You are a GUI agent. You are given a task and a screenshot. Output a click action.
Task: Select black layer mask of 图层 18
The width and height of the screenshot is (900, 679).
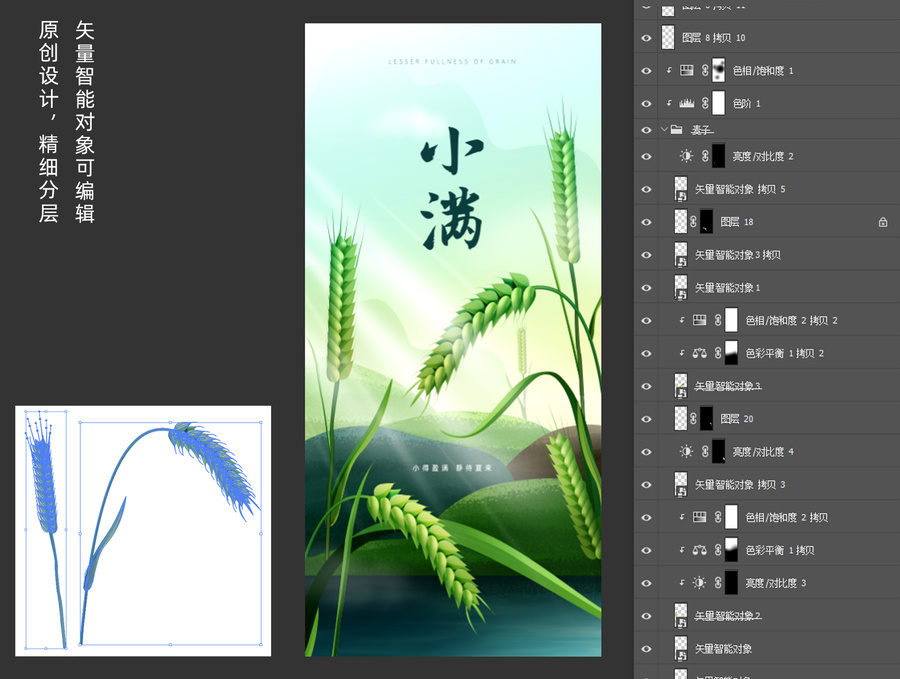(707, 222)
